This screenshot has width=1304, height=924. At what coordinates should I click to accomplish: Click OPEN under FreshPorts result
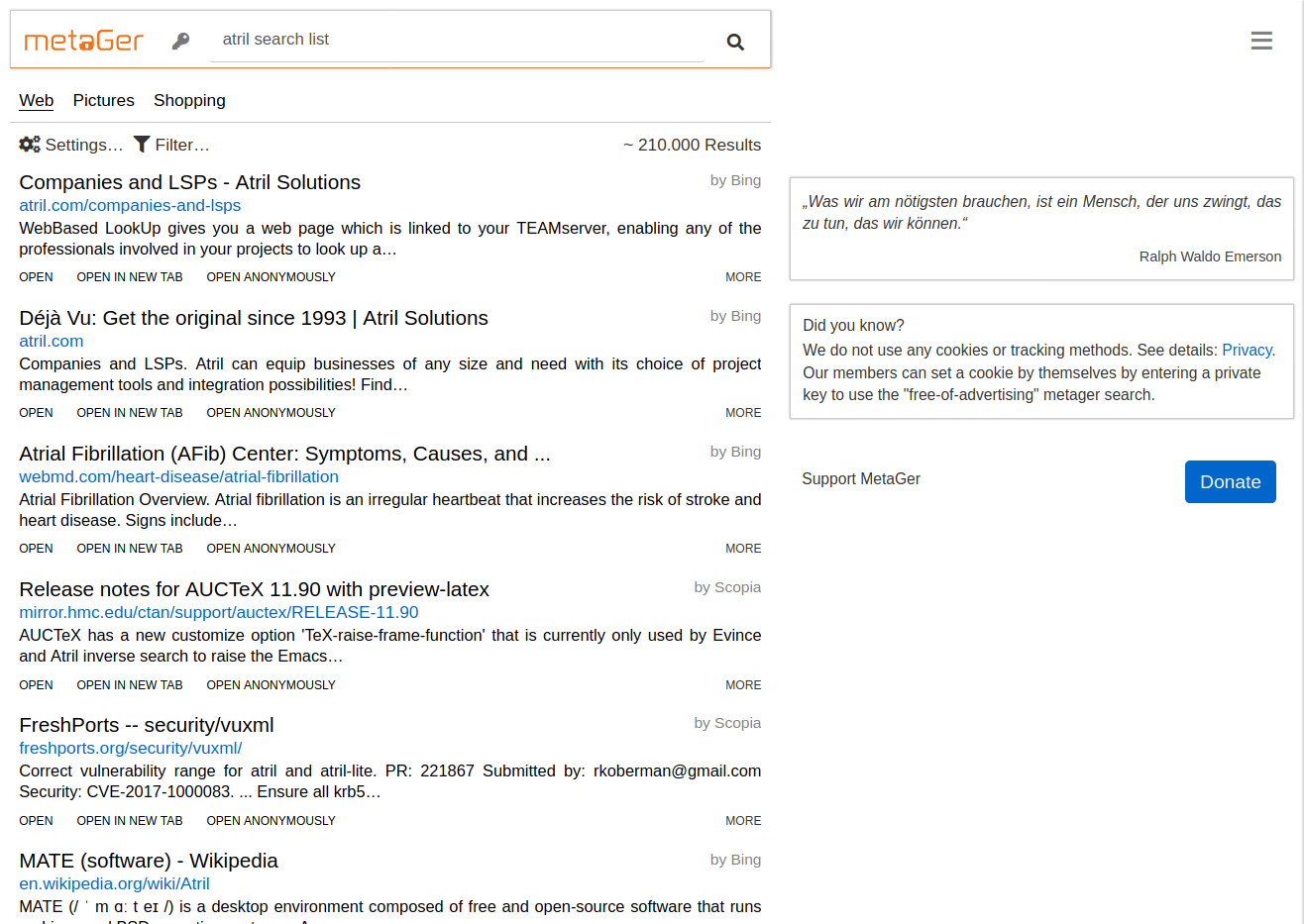pyautogui.click(x=36, y=821)
